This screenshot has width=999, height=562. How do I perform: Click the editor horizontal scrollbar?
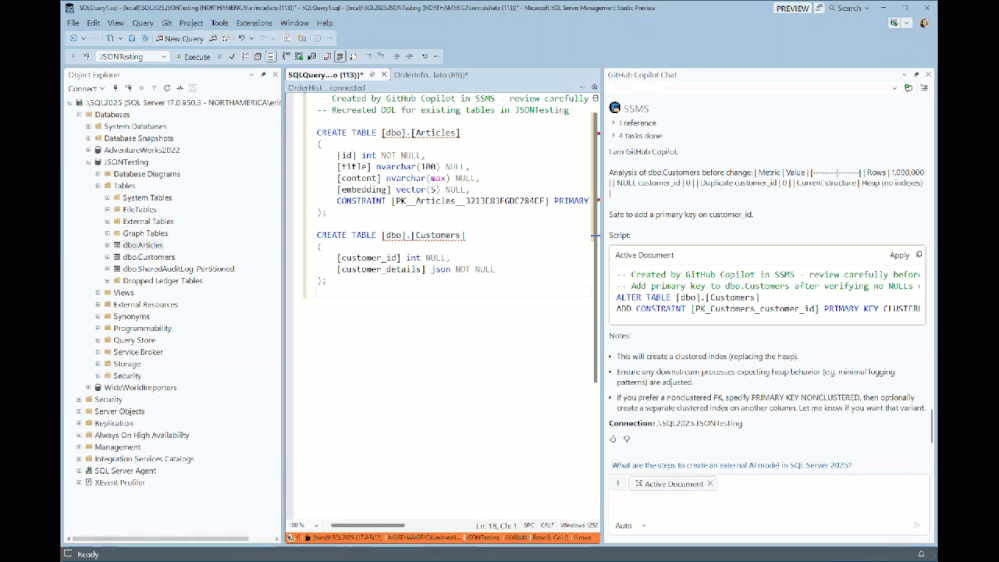[x=367, y=525]
